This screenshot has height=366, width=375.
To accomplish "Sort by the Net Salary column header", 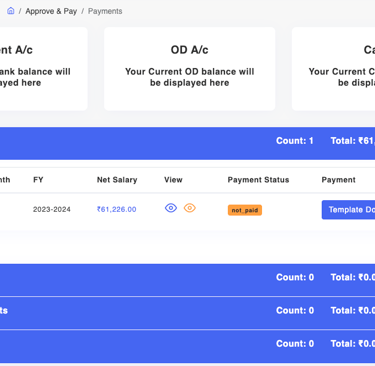I will click(117, 180).
